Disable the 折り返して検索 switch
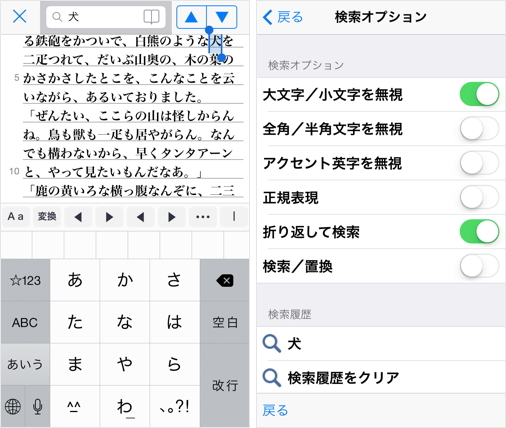Viewport: 506px width, 428px height. [x=479, y=232]
